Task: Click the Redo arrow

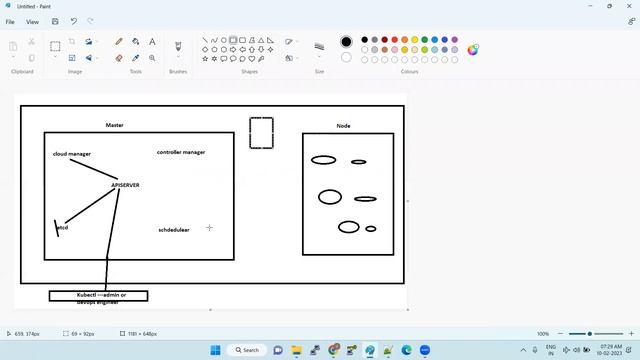Action: click(90, 22)
